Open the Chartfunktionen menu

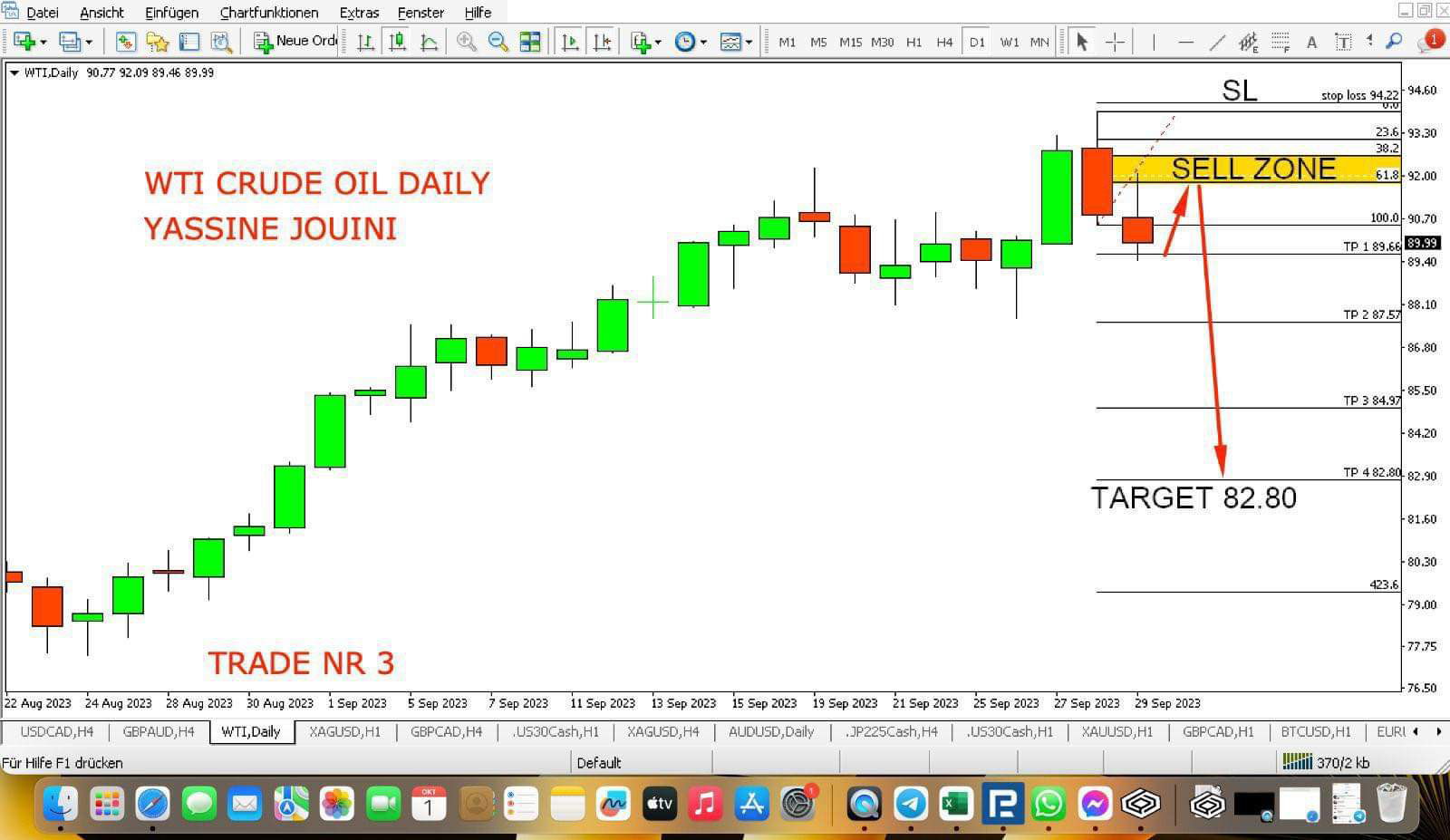[x=269, y=13]
